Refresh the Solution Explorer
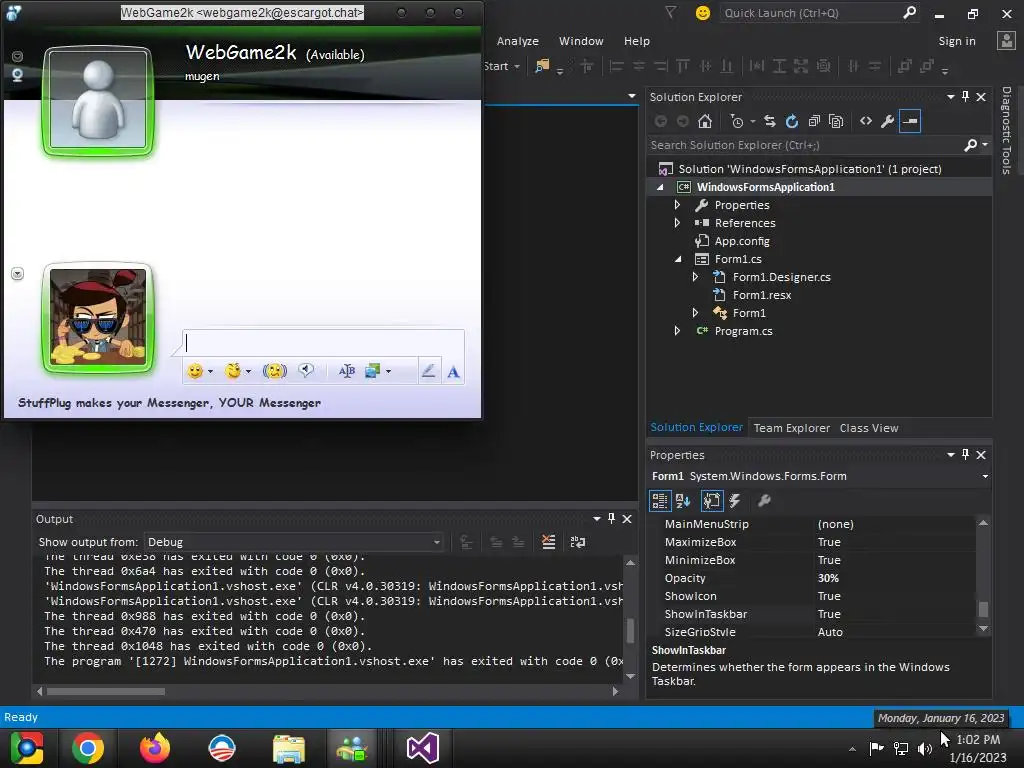This screenshot has width=1024, height=768. [792, 121]
